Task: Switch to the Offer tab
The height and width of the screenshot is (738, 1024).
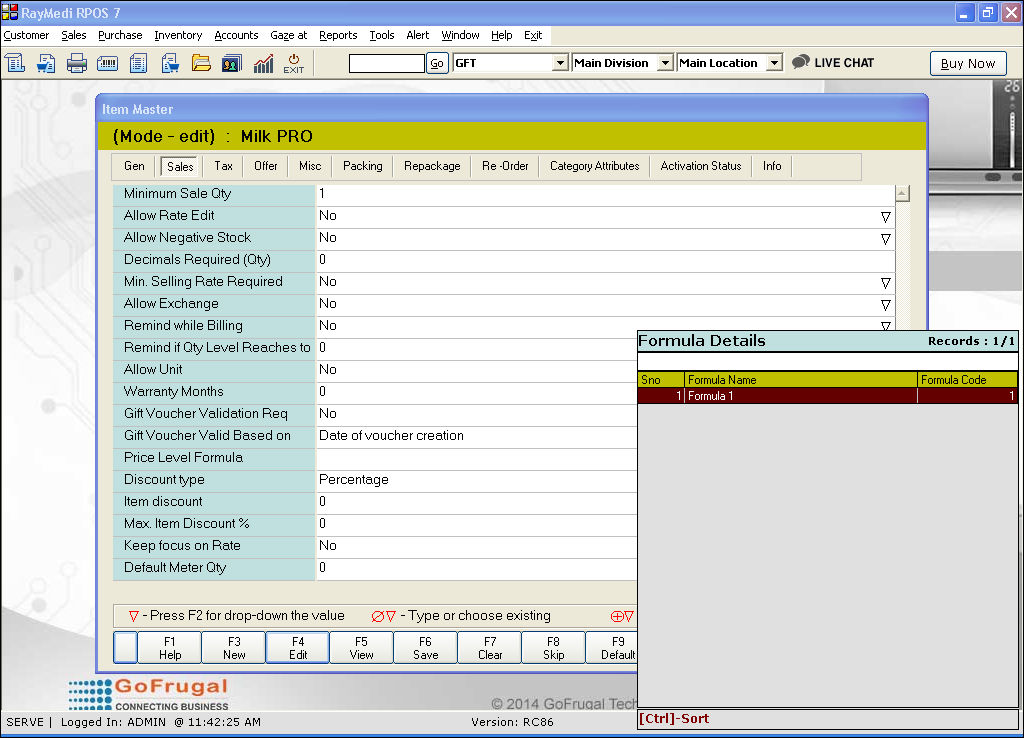Action: (266, 166)
